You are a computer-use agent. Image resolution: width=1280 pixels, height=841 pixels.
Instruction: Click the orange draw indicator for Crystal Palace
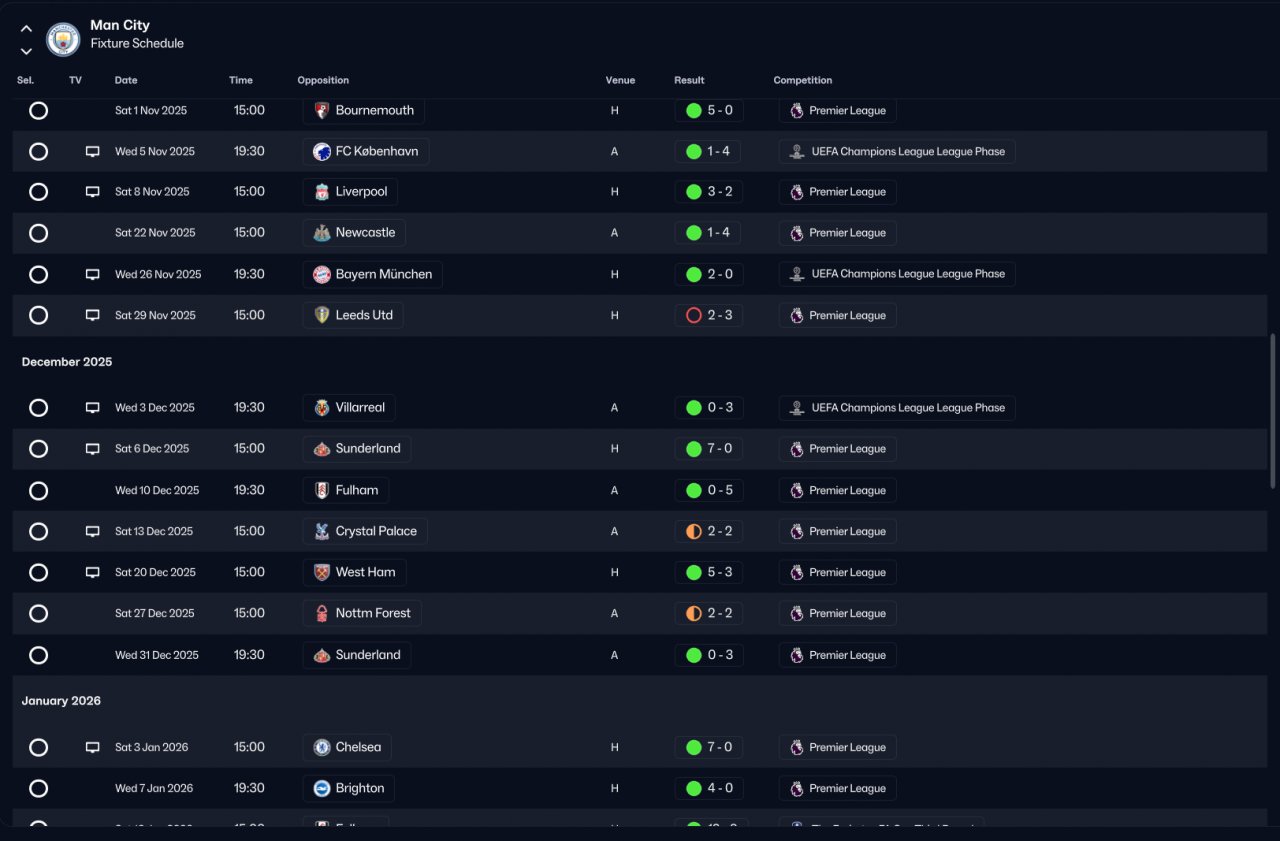click(x=694, y=531)
